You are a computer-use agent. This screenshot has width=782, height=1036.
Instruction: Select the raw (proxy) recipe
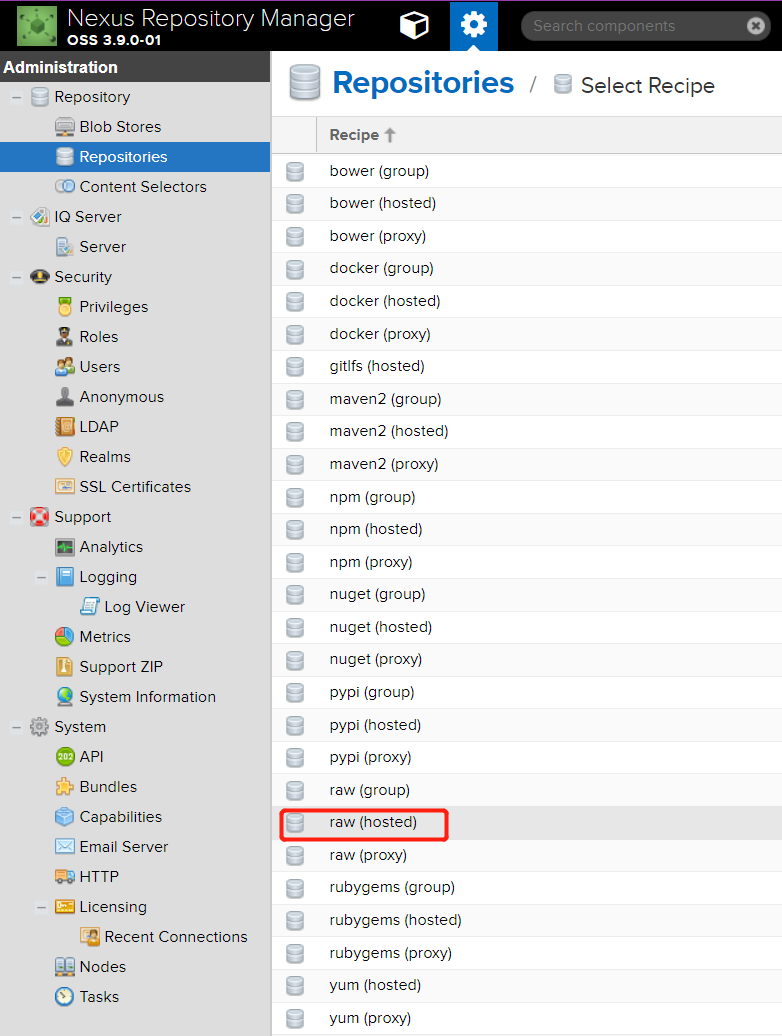[x=526, y=855]
